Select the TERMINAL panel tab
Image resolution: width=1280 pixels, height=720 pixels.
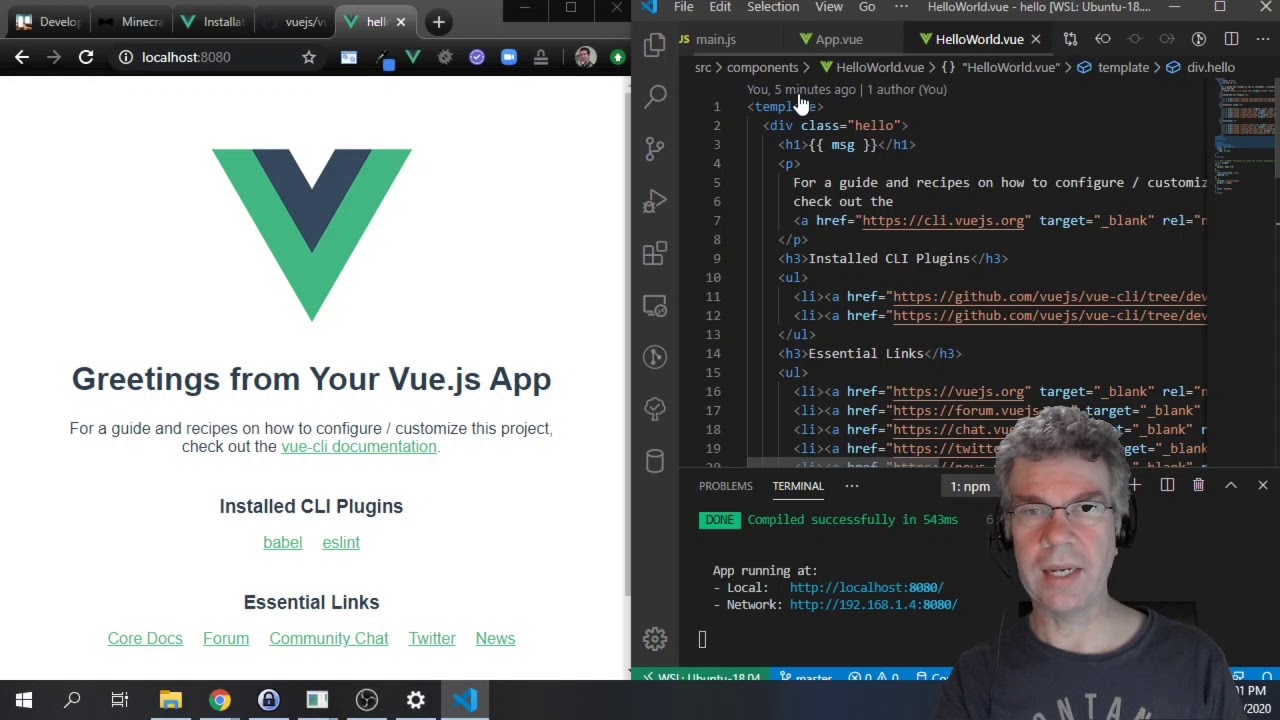point(797,486)
